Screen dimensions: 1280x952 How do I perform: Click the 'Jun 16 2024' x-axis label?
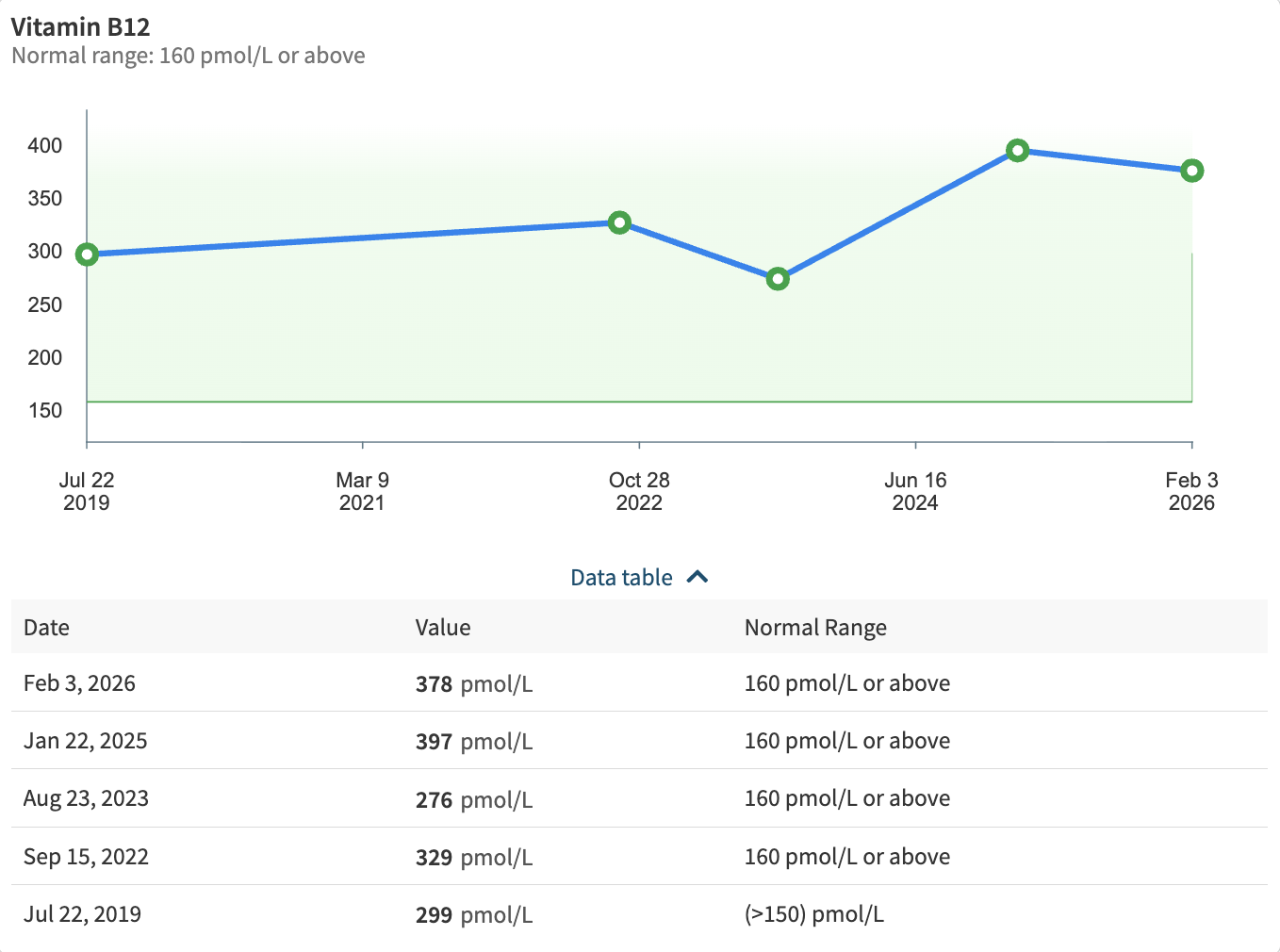(915, 491)
